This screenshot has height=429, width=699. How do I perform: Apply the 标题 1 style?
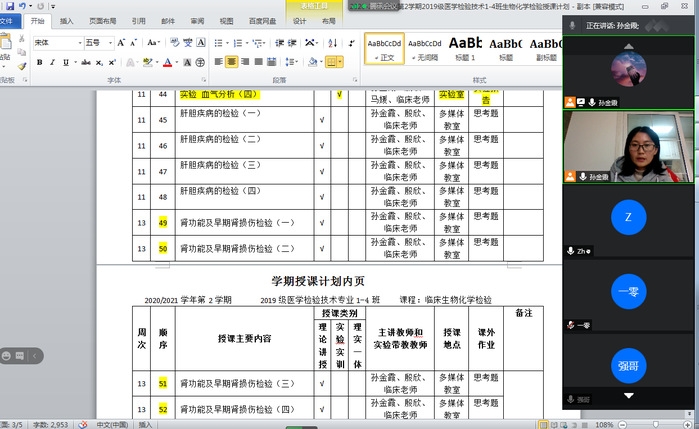(465, 46)
